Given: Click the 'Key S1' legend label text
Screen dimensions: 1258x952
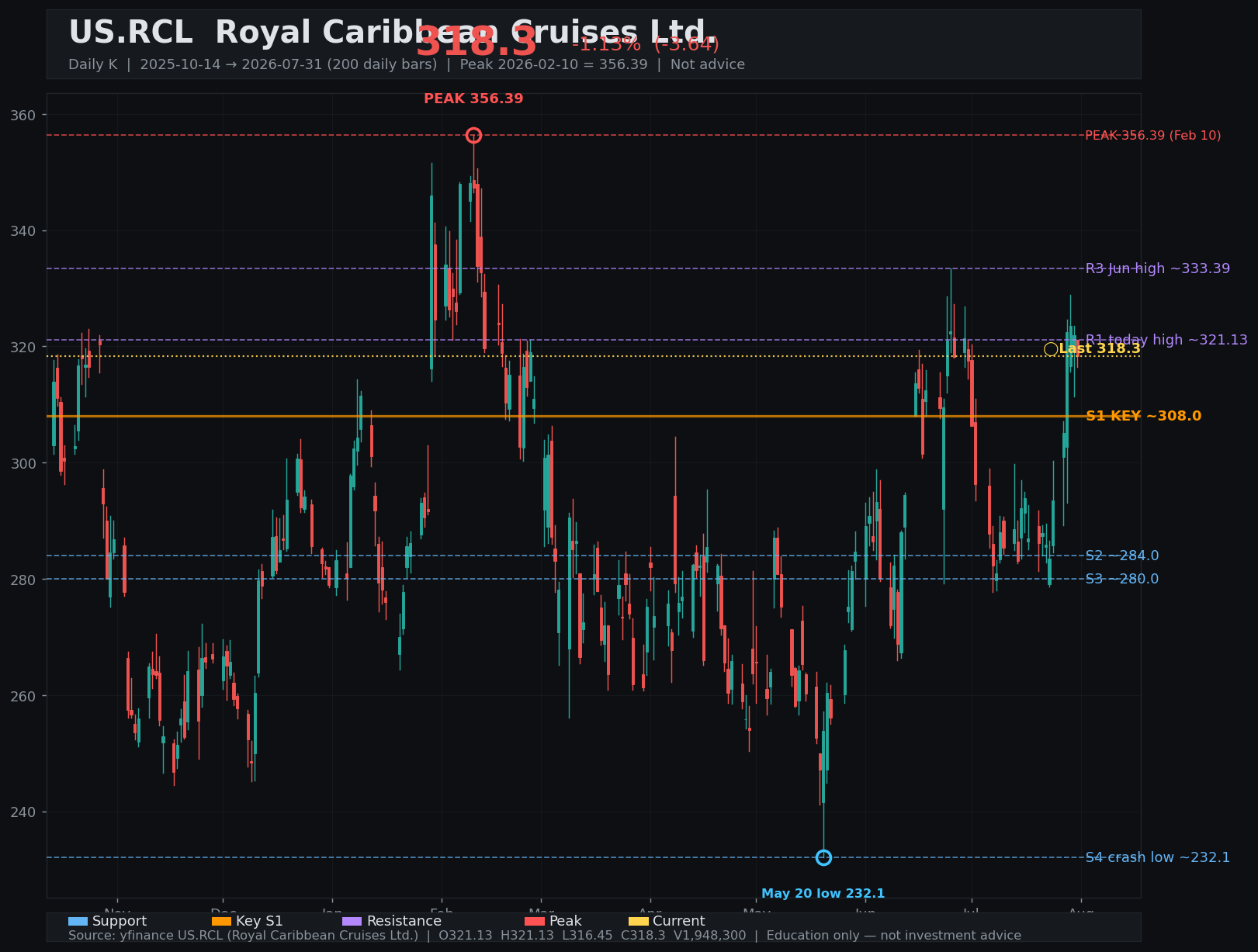Looking at the screenshot, I should tap(259, 922).
